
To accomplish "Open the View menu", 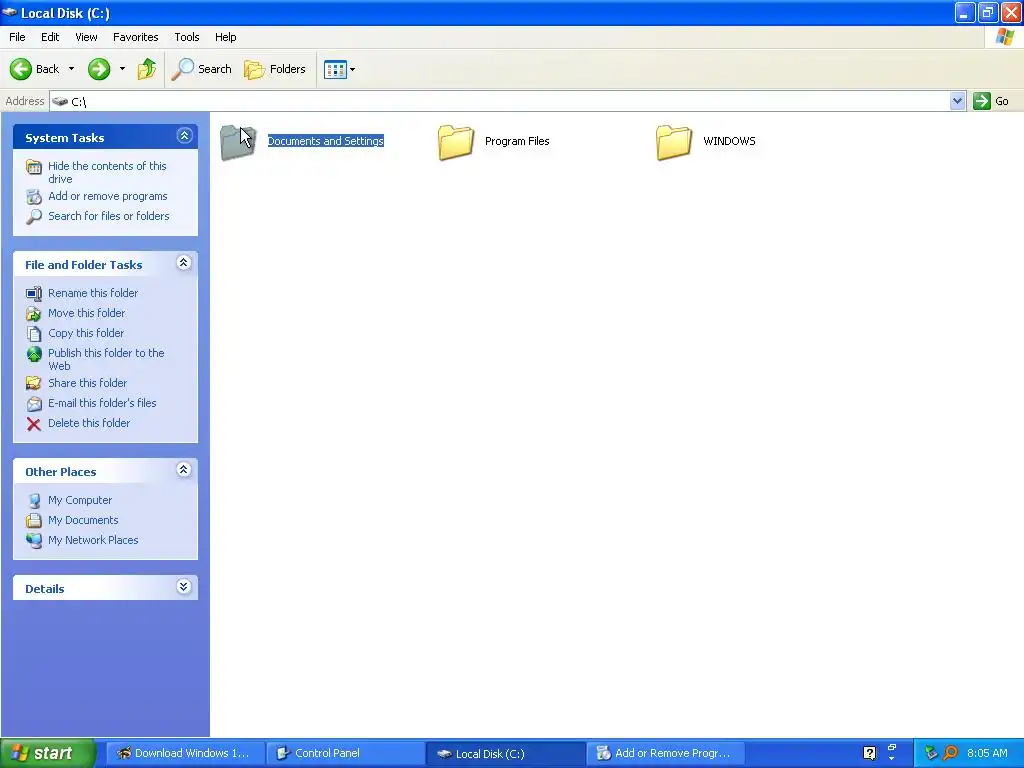I will pyautogui.click(x=86, y=37).
